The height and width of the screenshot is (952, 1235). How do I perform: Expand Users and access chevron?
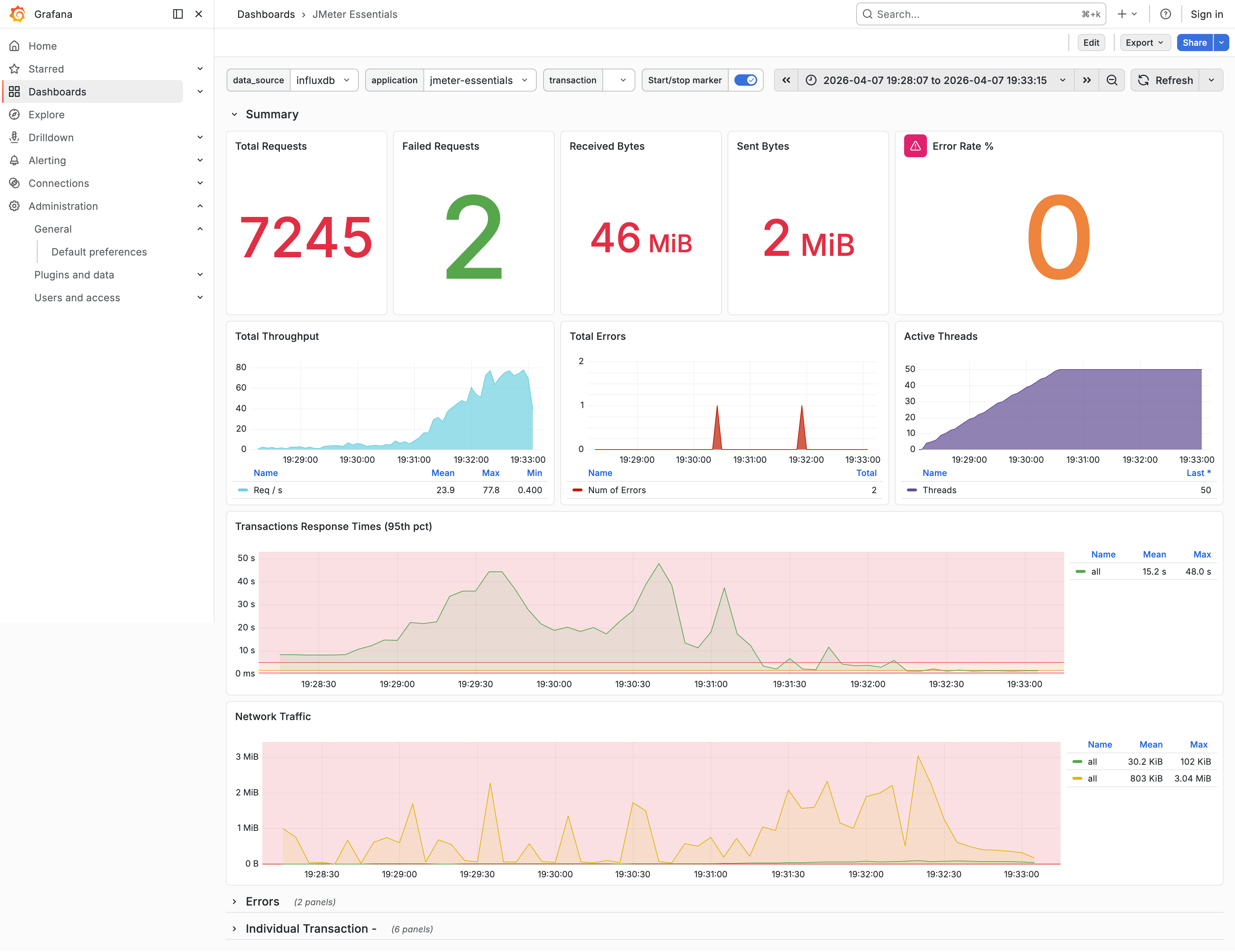point(200,297)
